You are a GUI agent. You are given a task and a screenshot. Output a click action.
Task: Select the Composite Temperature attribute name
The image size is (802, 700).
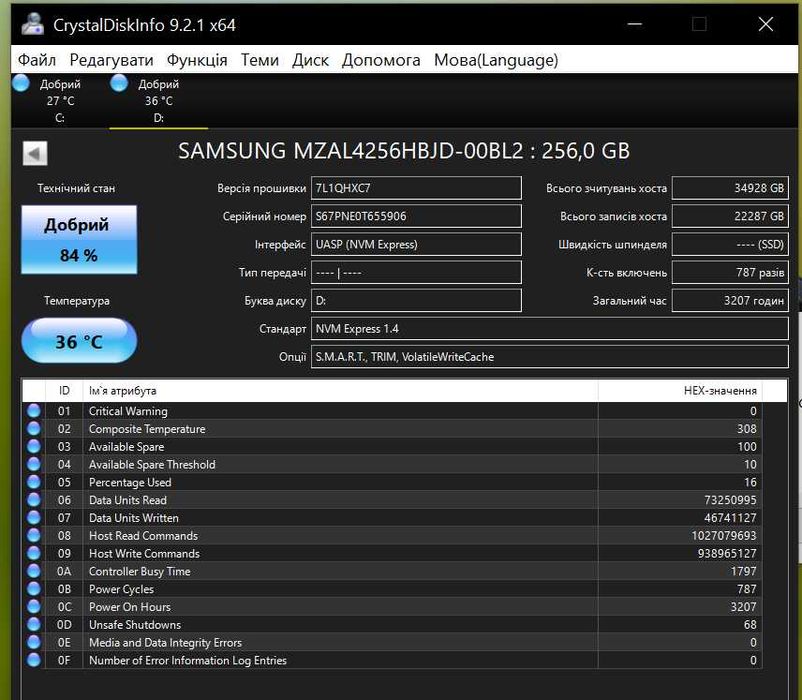147,429
